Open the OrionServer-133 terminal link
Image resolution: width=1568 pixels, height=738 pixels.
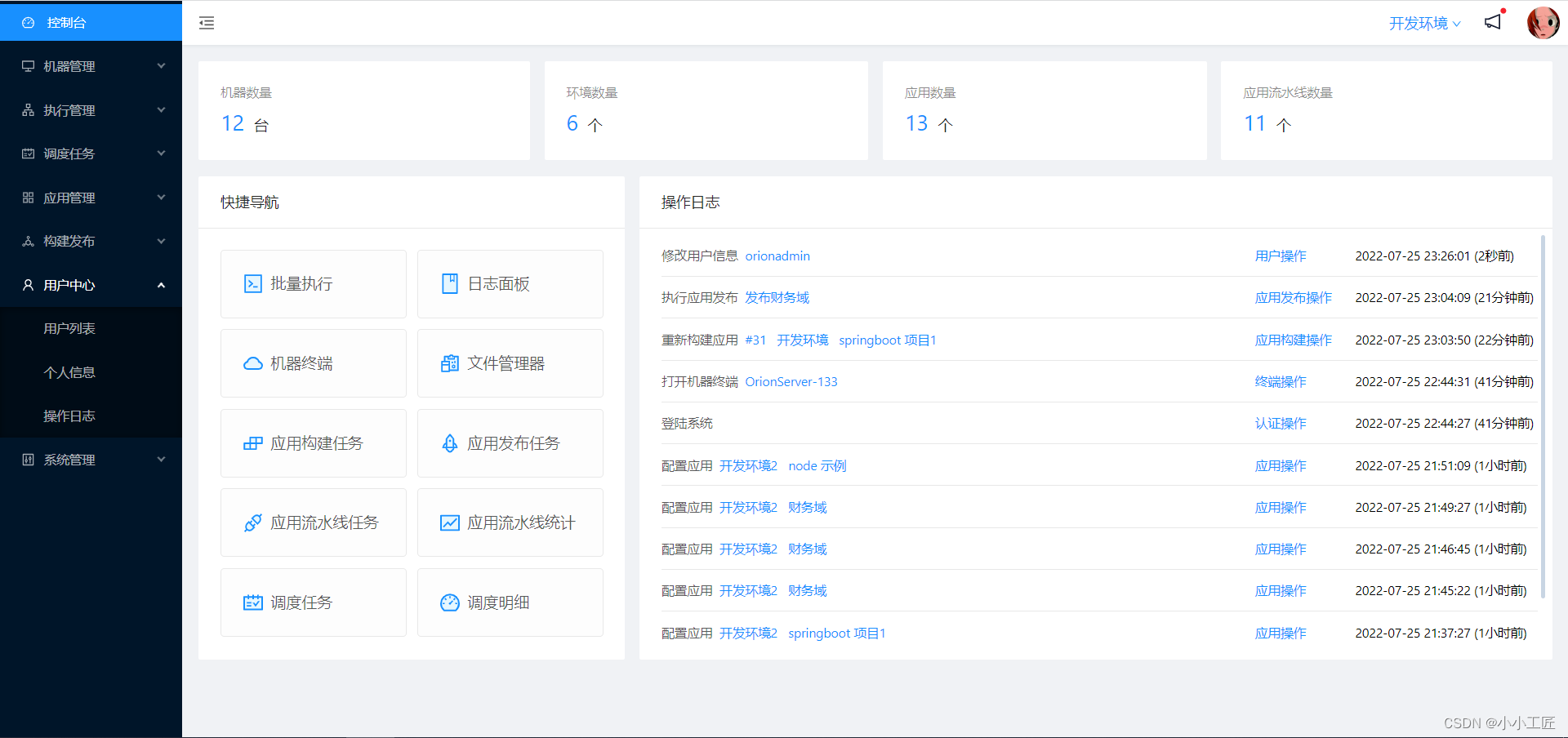(791, 381)
